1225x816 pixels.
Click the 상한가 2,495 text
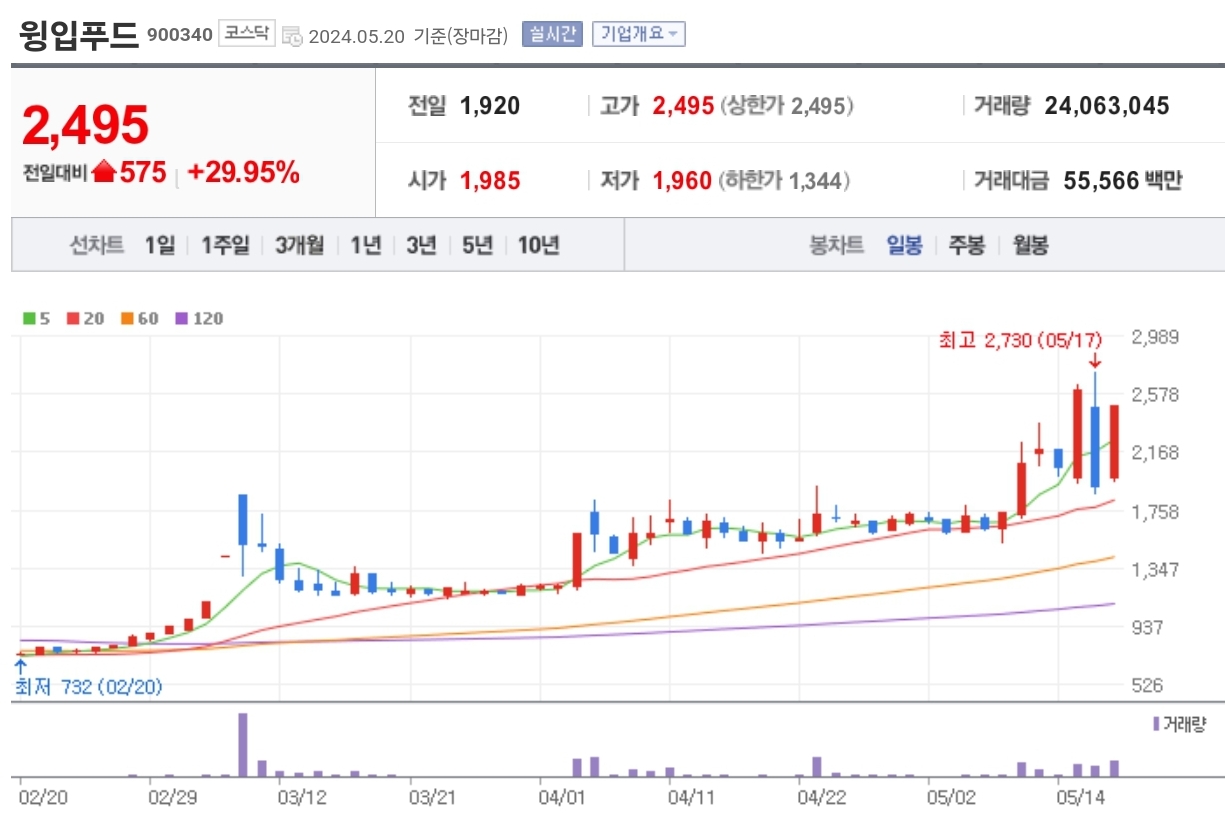(x=786, y=106)
